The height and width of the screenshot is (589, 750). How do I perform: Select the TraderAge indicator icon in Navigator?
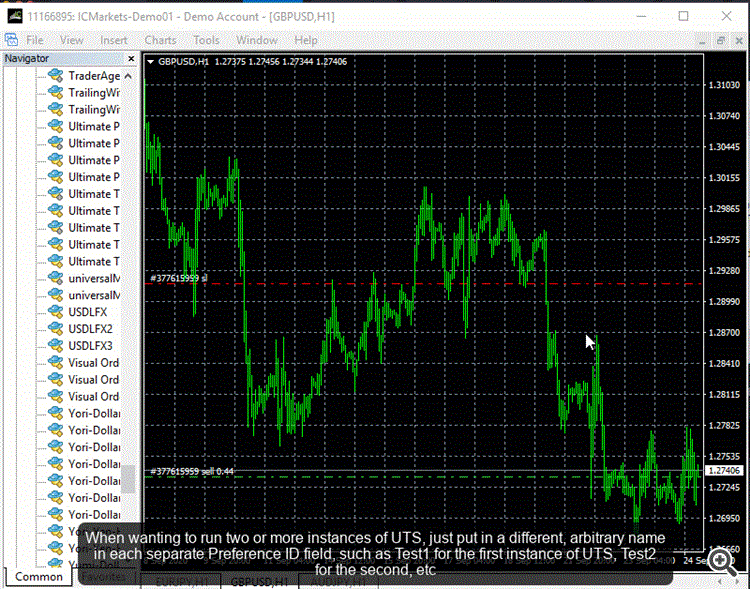(55, 76)
